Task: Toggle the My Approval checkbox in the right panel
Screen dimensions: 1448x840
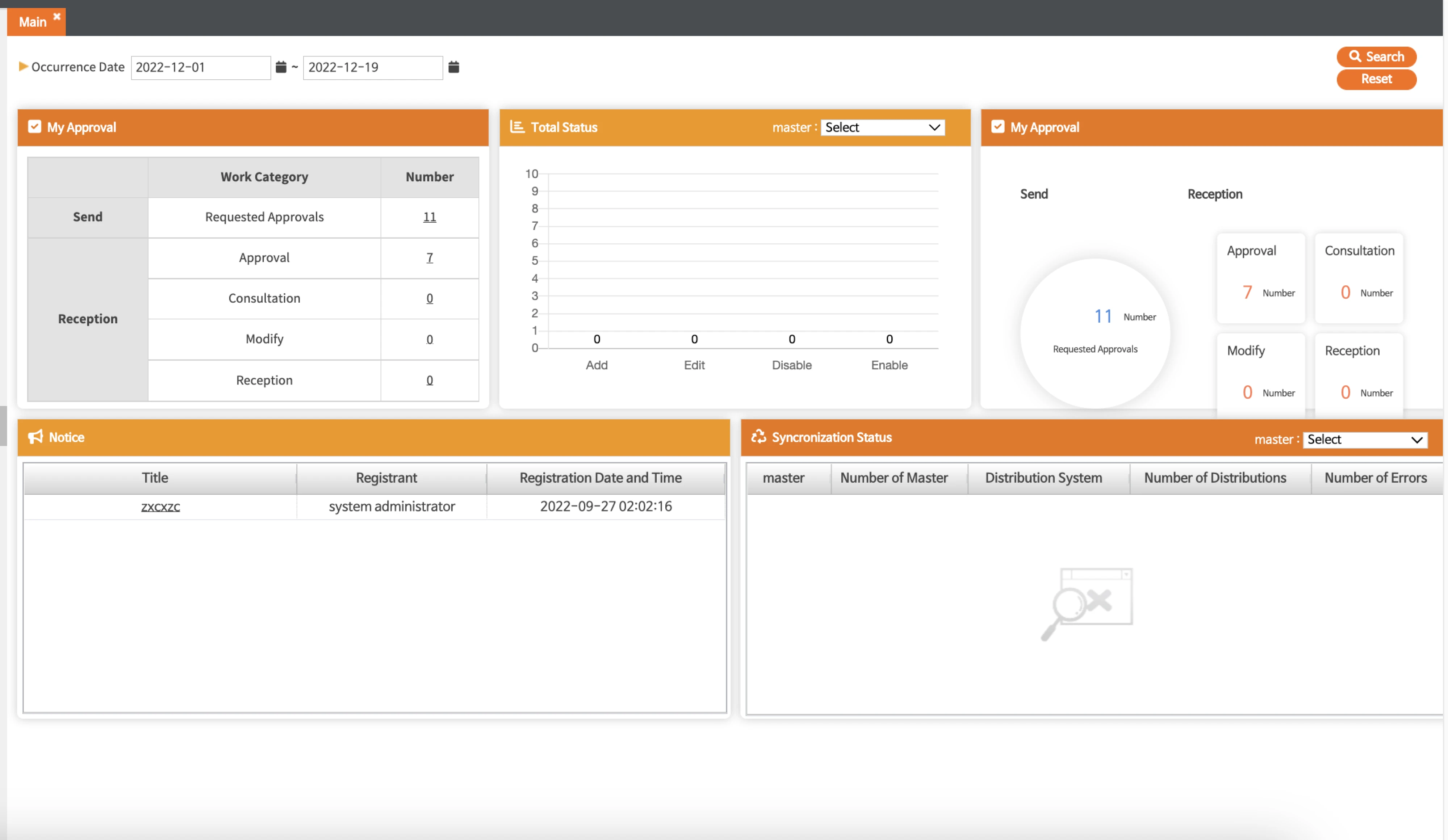Action: click(999, 126)
